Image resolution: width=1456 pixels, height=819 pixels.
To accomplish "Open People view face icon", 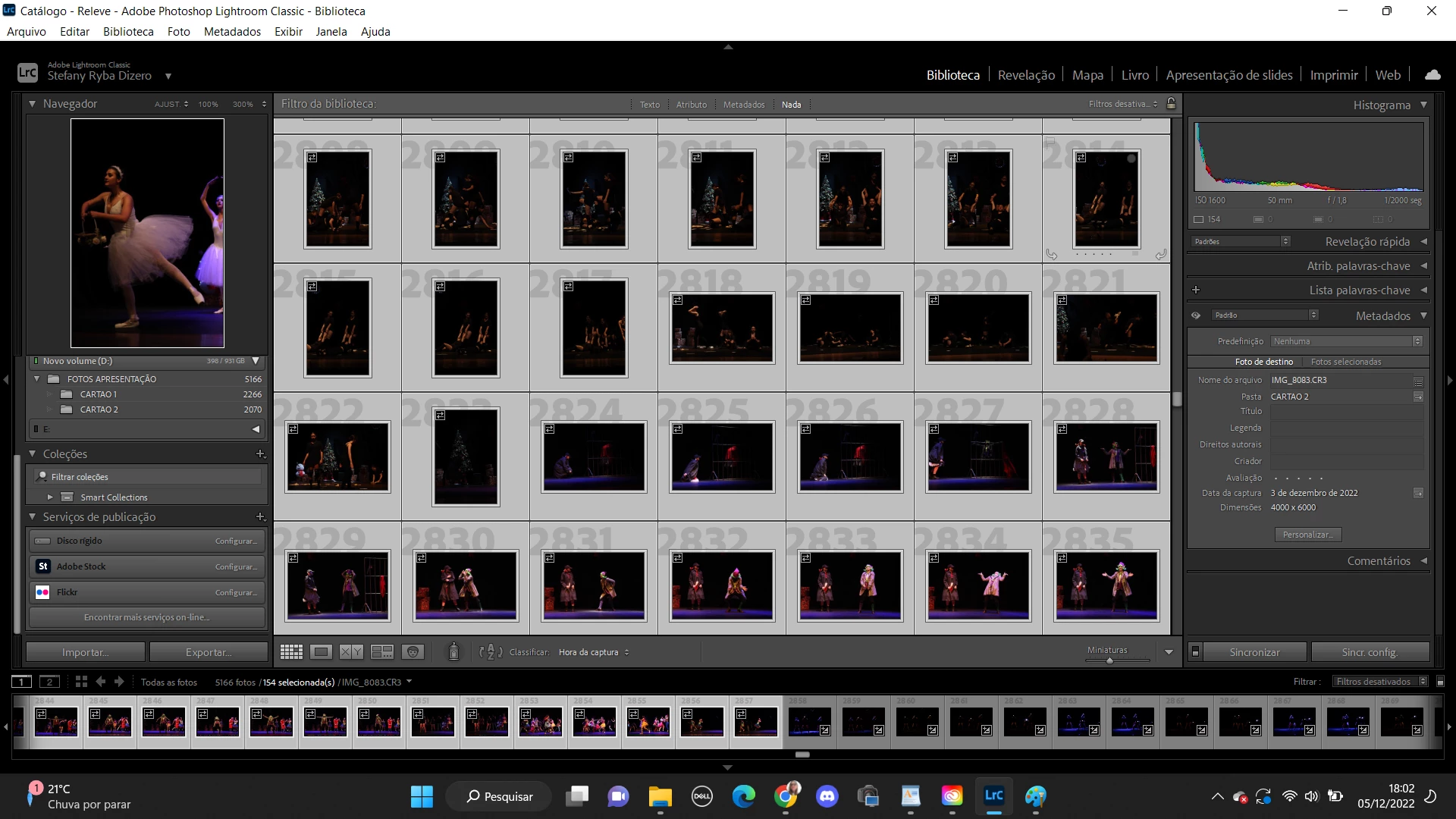I will [412, 652].
